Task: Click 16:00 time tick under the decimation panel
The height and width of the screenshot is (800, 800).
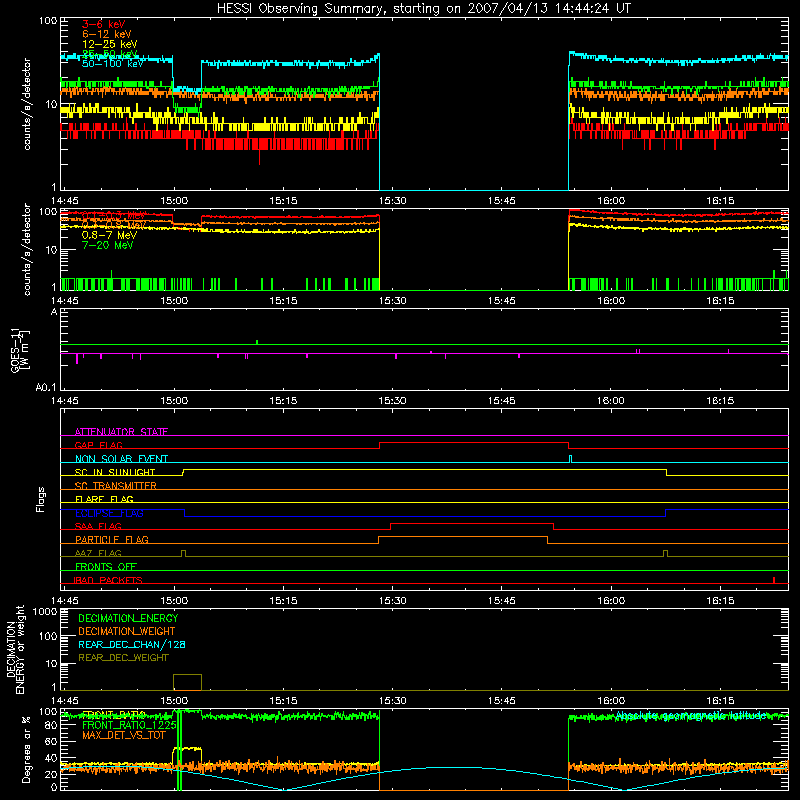Action: tap(611, 701)
